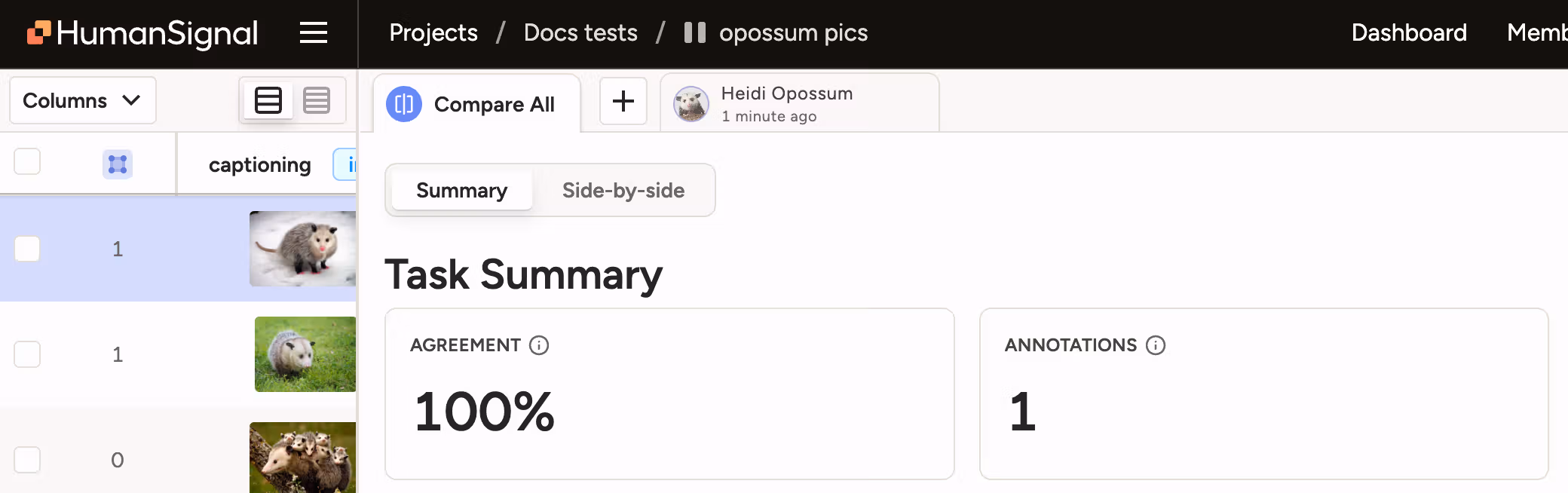
Task: Open the Annotations info tooltip icon
Action: 1155,345
